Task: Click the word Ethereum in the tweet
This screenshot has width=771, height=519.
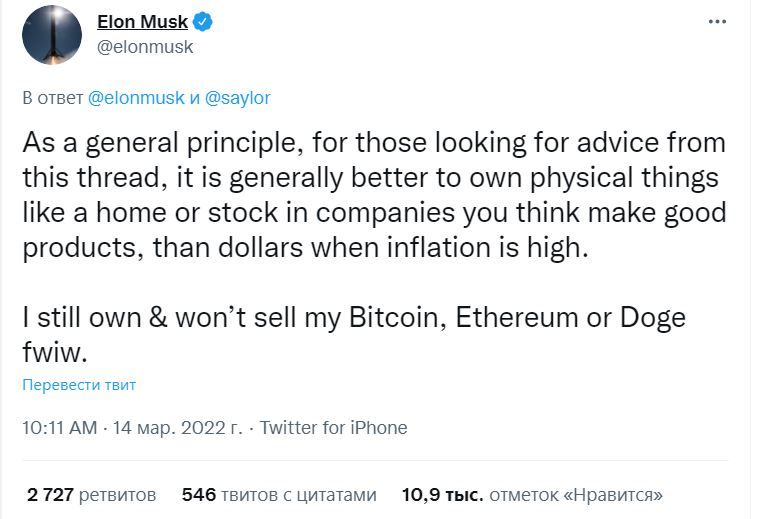Action: [x=516, y=317]
